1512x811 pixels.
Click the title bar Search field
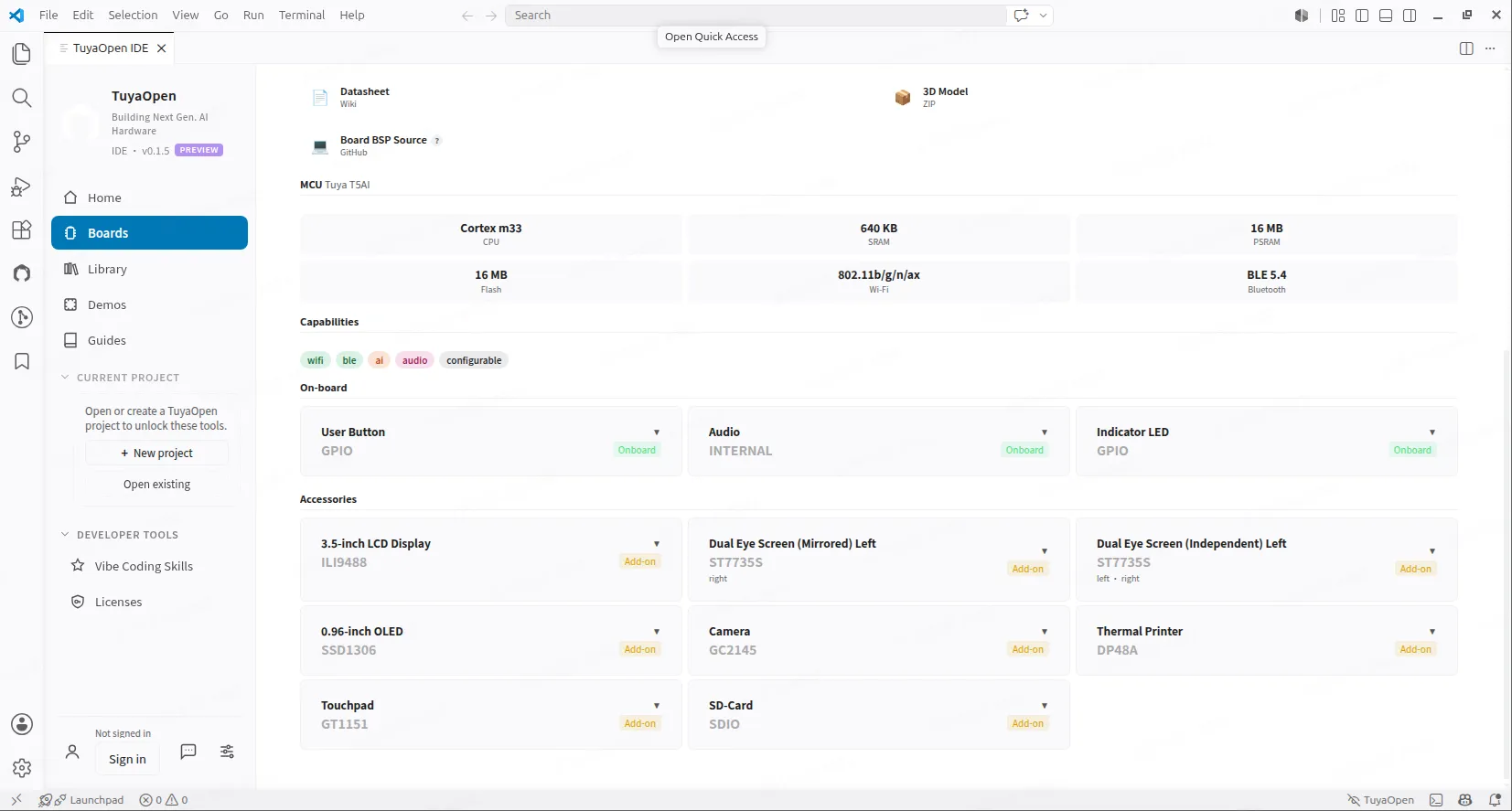(x=755, y=16)
